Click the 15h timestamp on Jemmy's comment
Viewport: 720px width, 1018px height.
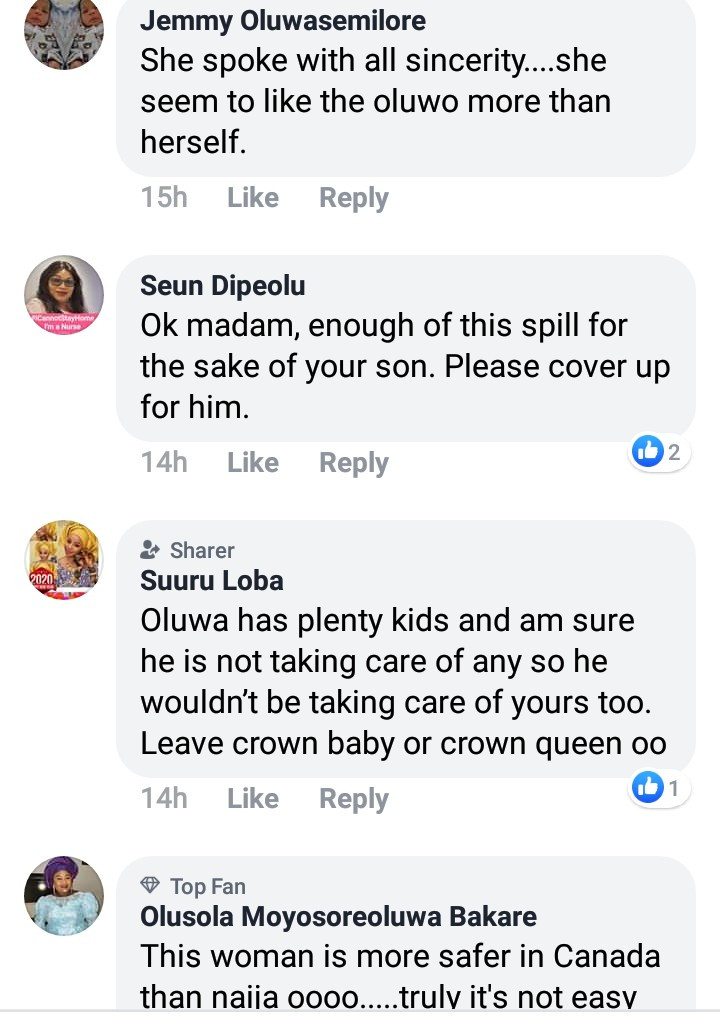point(164,198)
